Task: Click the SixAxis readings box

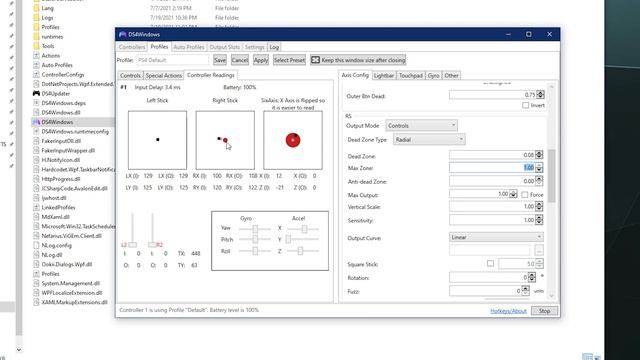Action: pyautogui.click(x=293, y=140)
